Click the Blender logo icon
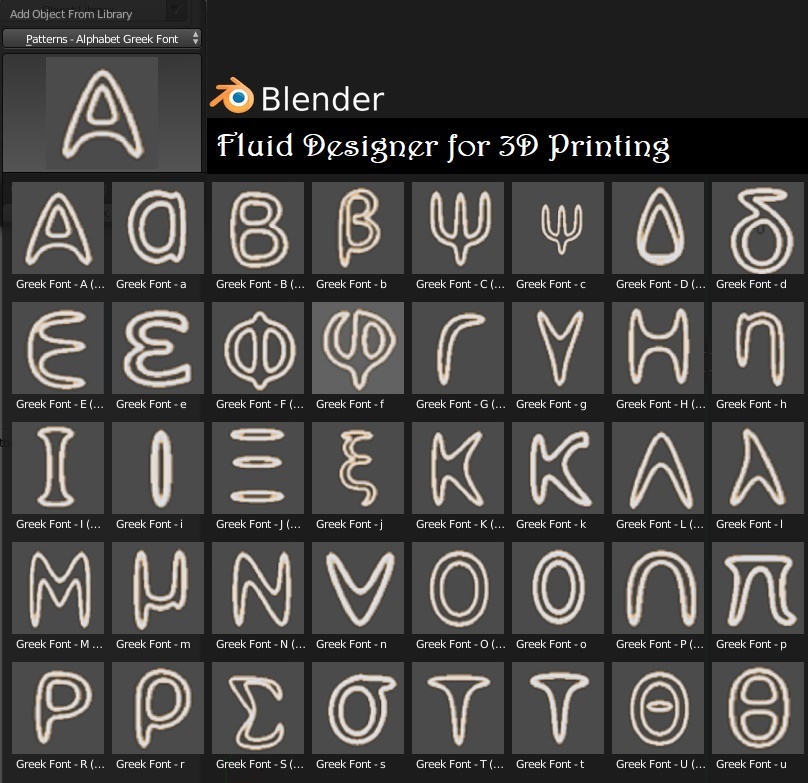The height and width of the screenshot is (783, 808). (x=232, y=96)
